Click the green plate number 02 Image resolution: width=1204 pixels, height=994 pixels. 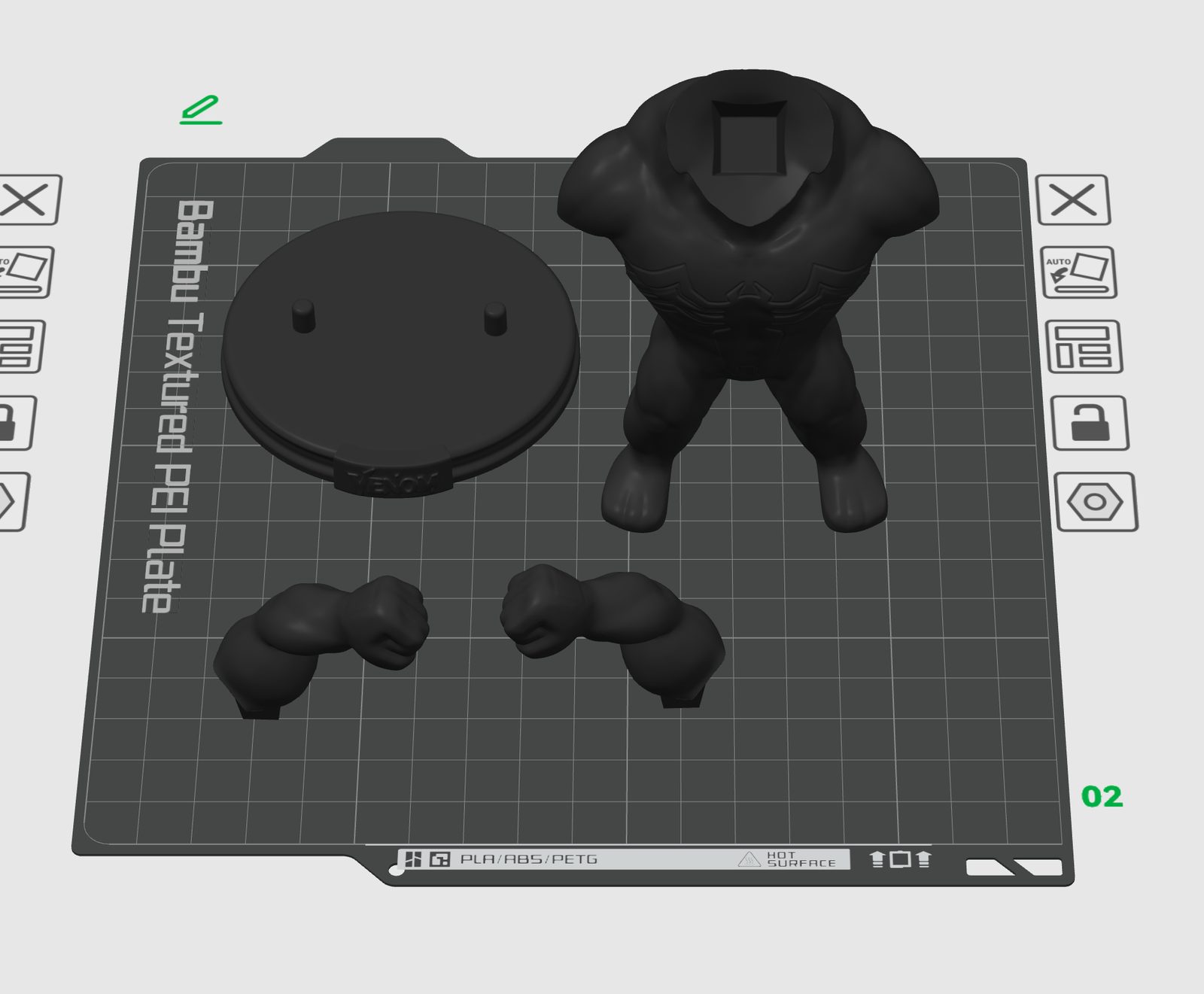click(1102, 796)
